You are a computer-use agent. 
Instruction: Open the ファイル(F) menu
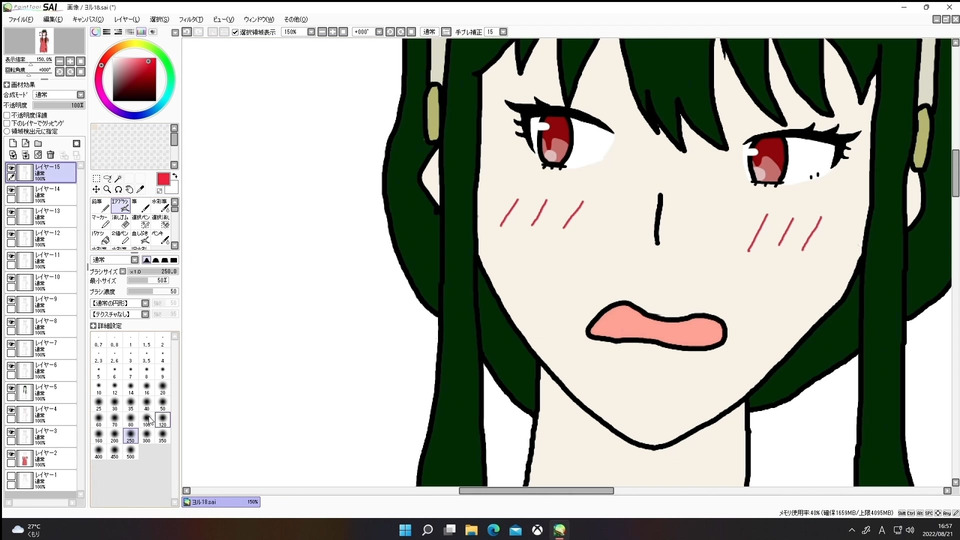coord(21,20)
